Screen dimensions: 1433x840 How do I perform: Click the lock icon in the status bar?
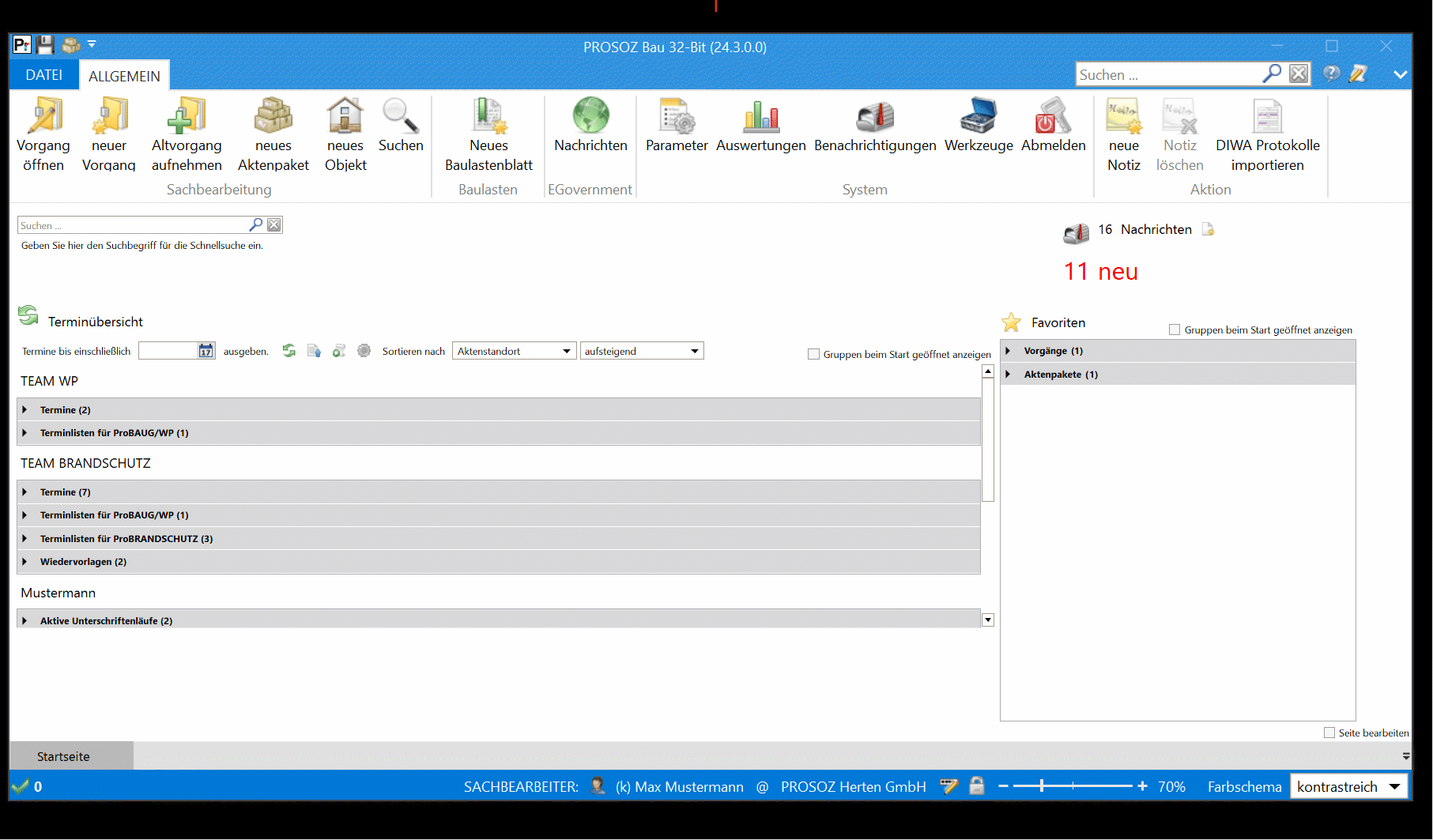(977, 785)
